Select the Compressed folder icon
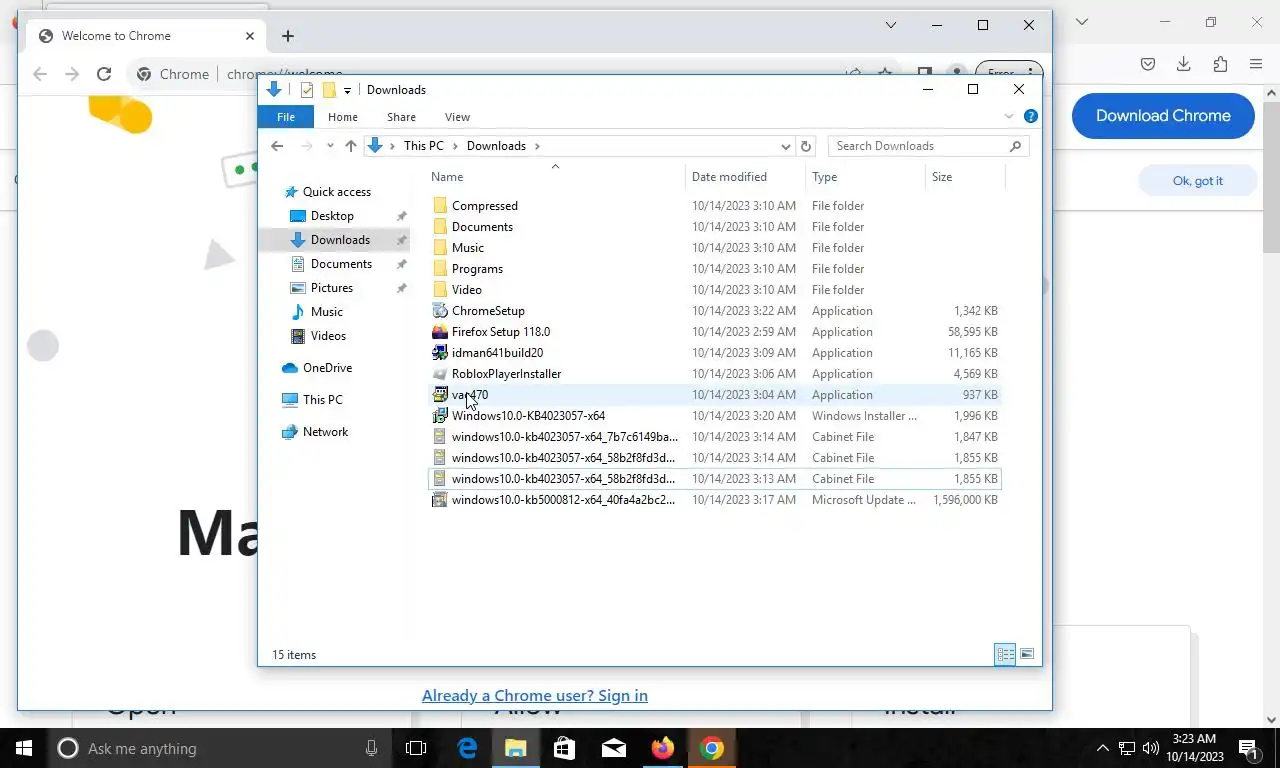 pos(439,206)
